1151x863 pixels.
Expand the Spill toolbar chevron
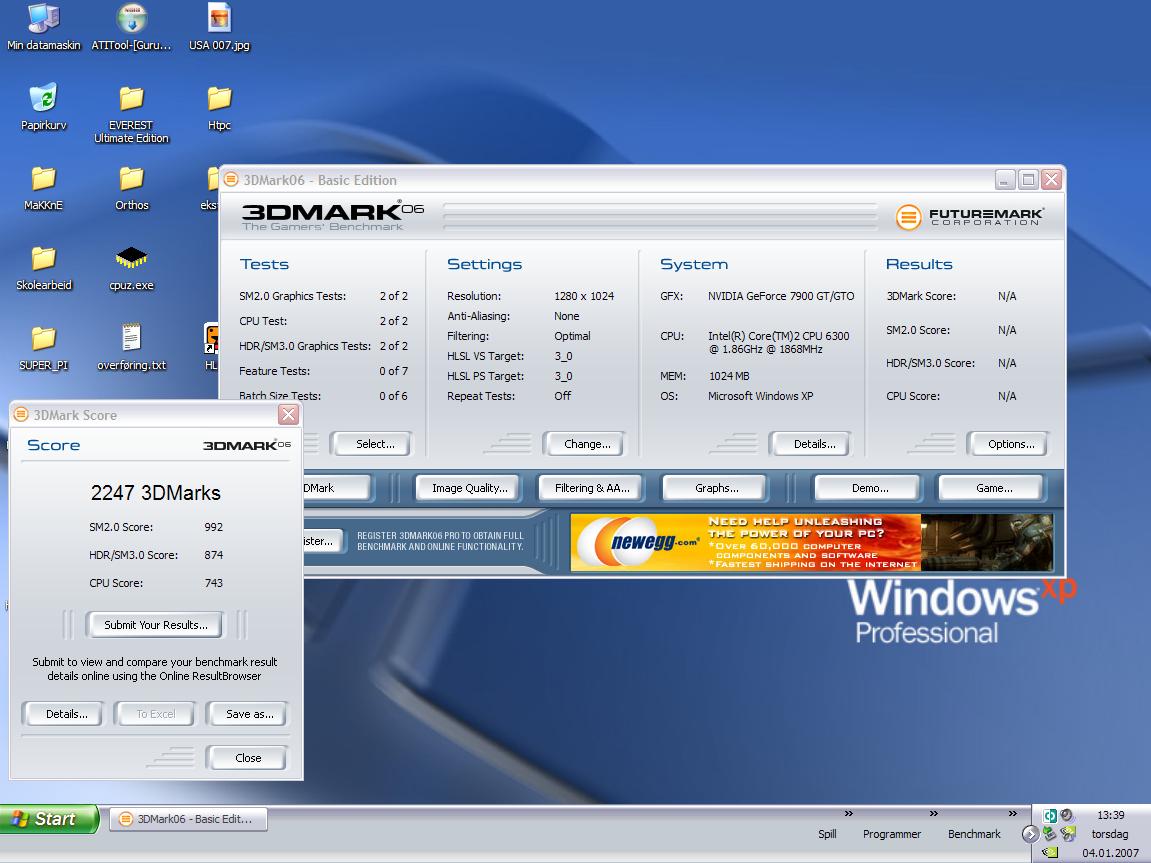coord(849,813)
